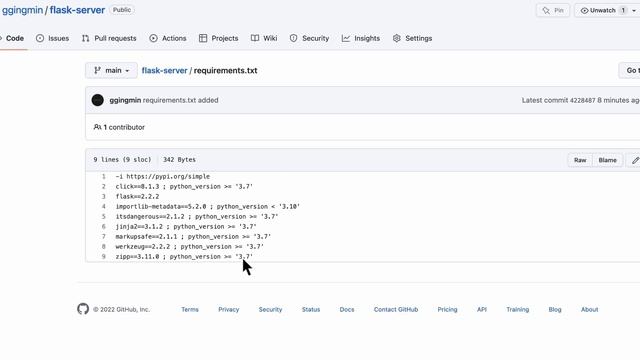Screen dimensions: 640x360
Task: Click the 'importlib-metadata==5.2.0' line
Action: pyautogui.click(x=208, y=207)
